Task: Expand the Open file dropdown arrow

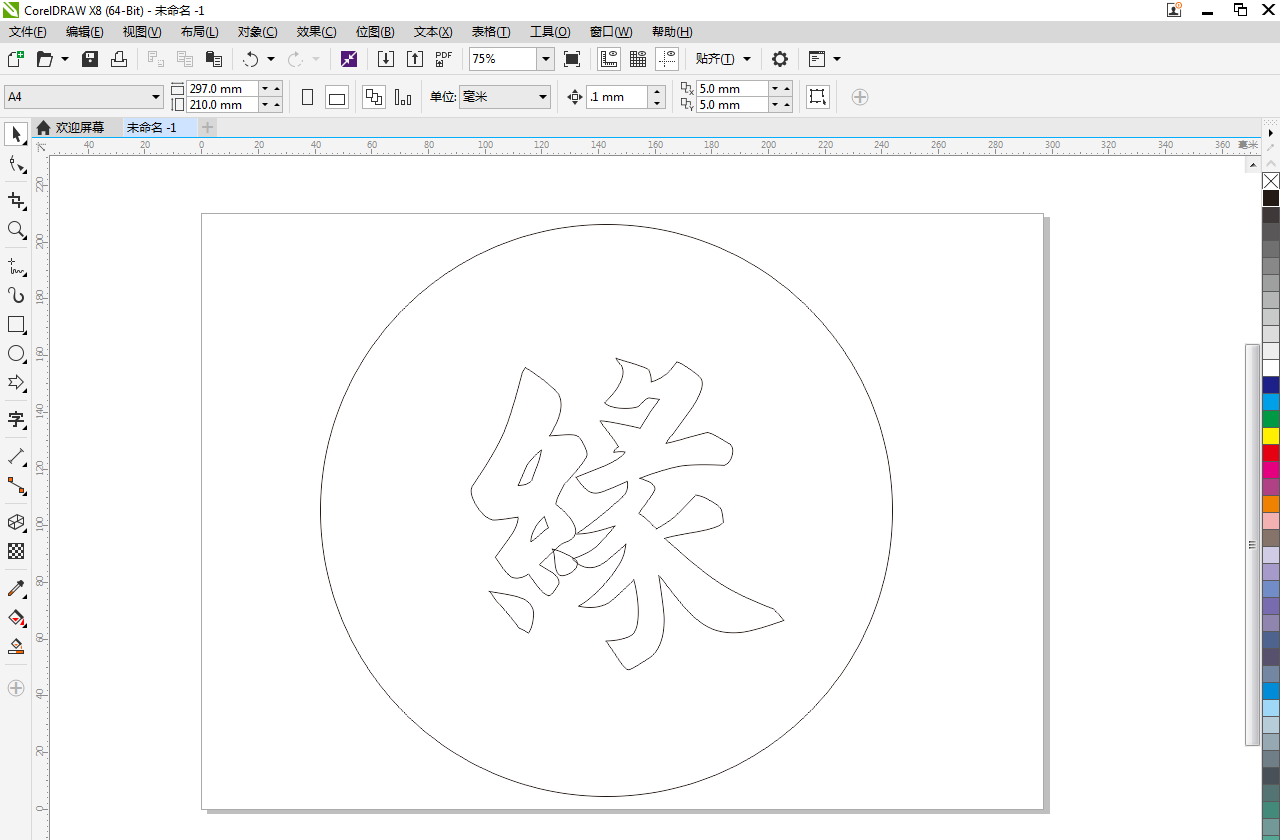Action: tap(65, 59)
